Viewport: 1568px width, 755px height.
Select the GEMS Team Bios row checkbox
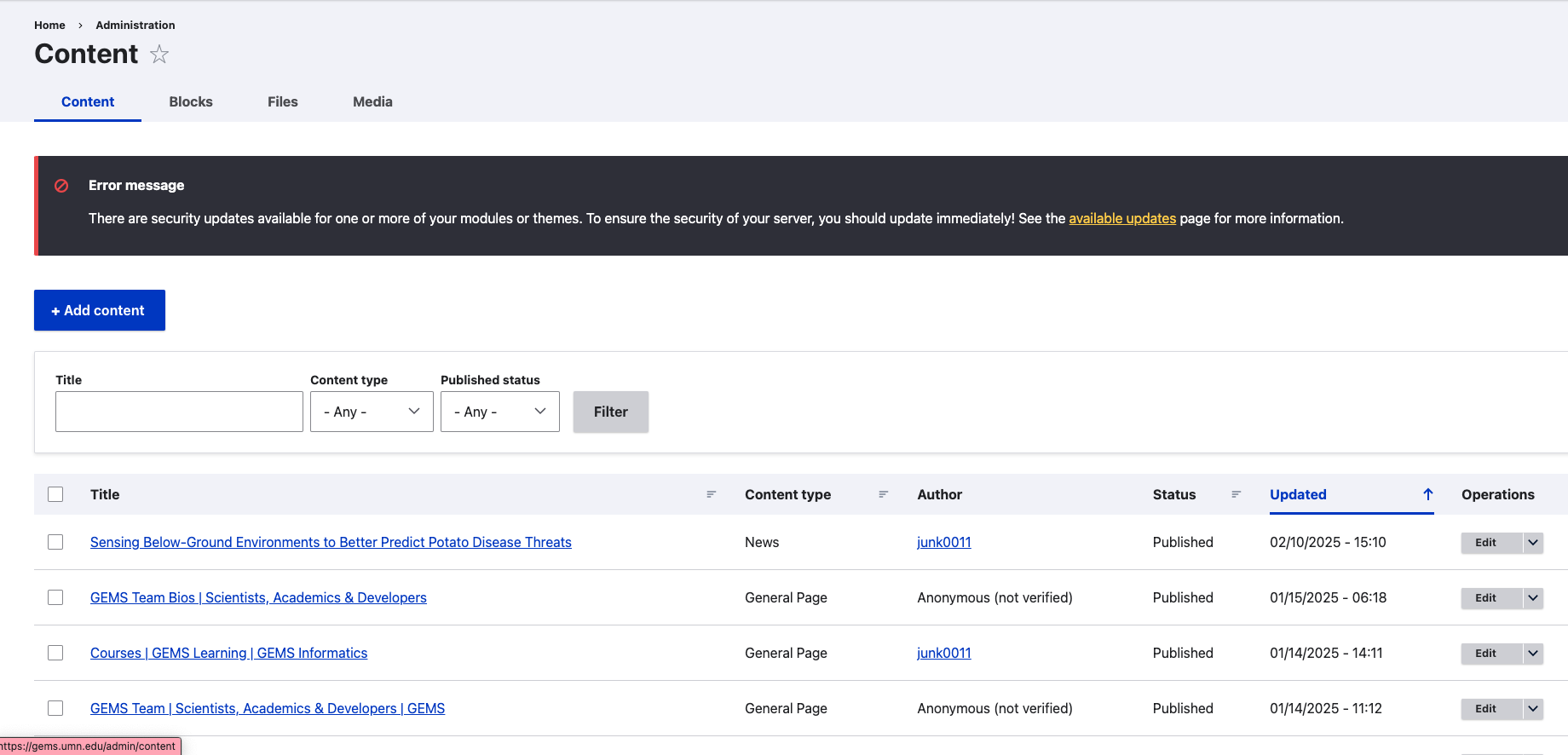(55, 597)
